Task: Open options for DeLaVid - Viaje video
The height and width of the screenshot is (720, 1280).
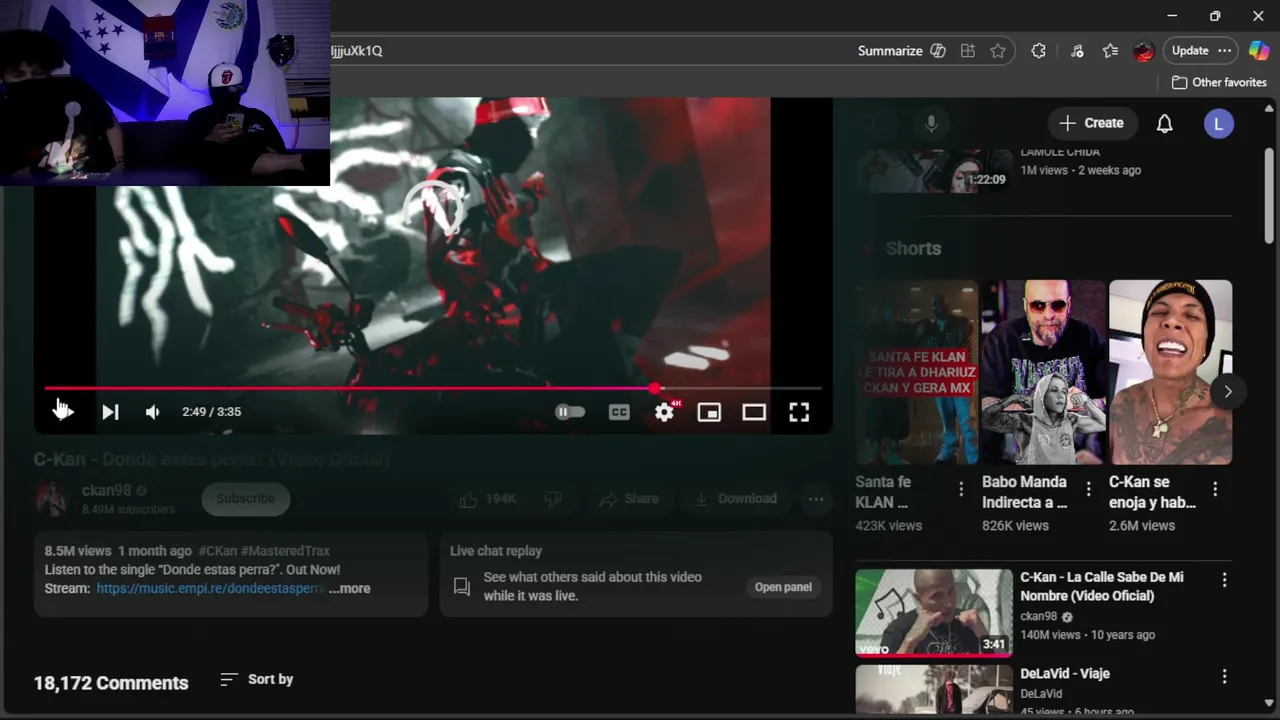Action: click(1224, 677)
